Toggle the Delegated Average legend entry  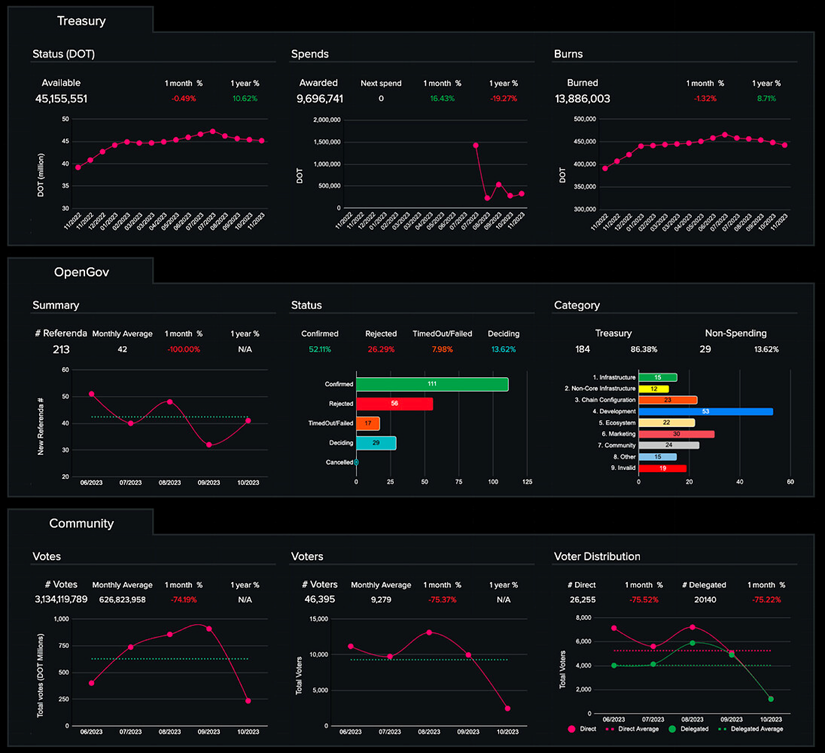[750, 729]
